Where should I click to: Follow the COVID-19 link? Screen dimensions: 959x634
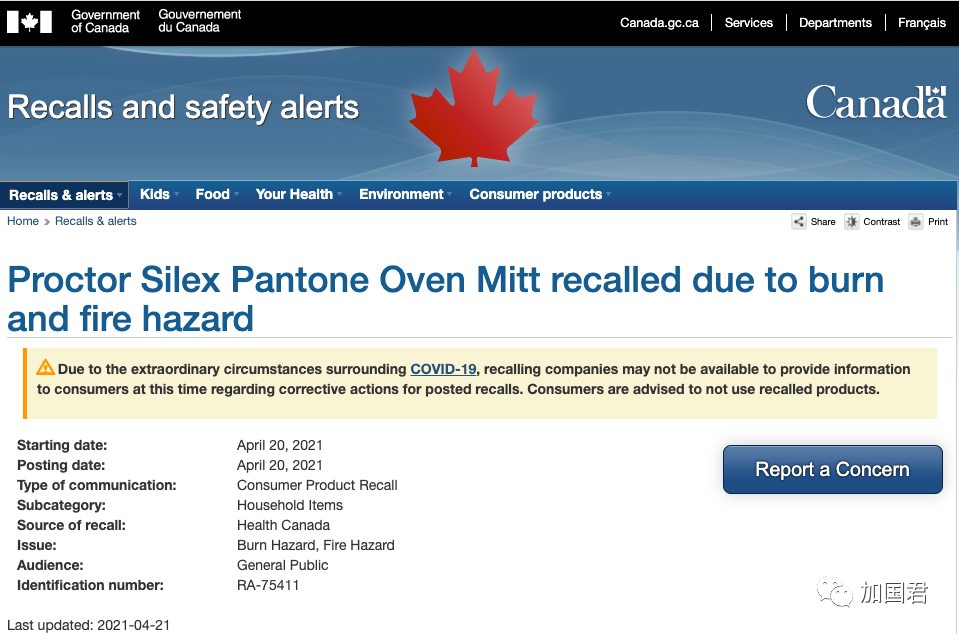click(x=443, y=369)
